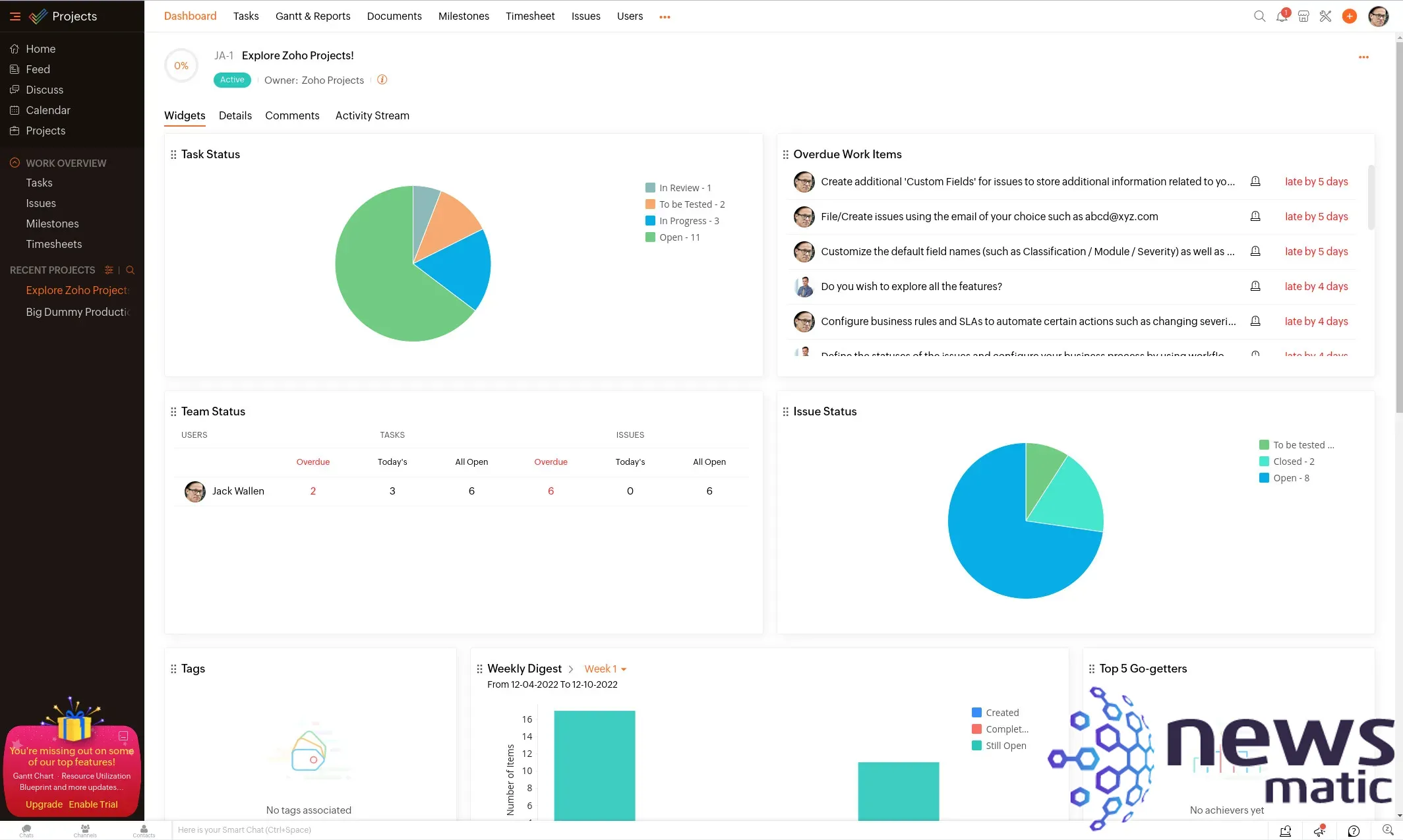The image size is (1403, 840).
Task: Switch to Details sub-tab
Action: coord(235,116)
